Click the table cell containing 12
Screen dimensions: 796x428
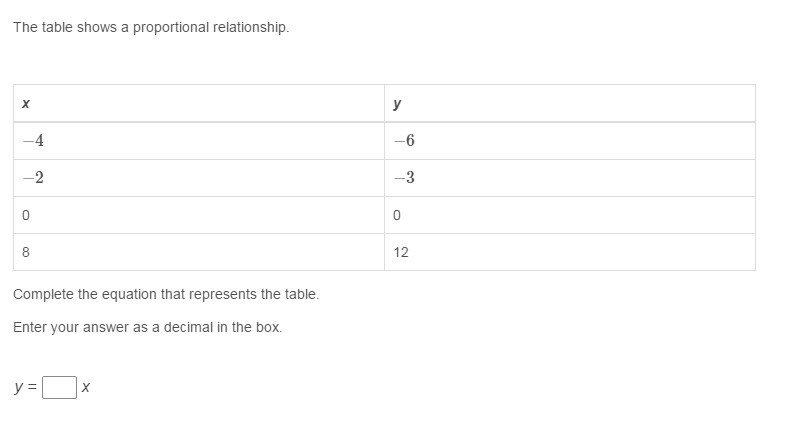click(x=569, y=252)
